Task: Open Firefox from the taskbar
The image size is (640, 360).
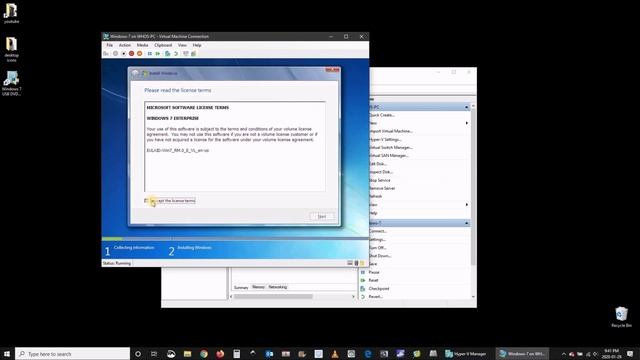Action: (220, 353)
